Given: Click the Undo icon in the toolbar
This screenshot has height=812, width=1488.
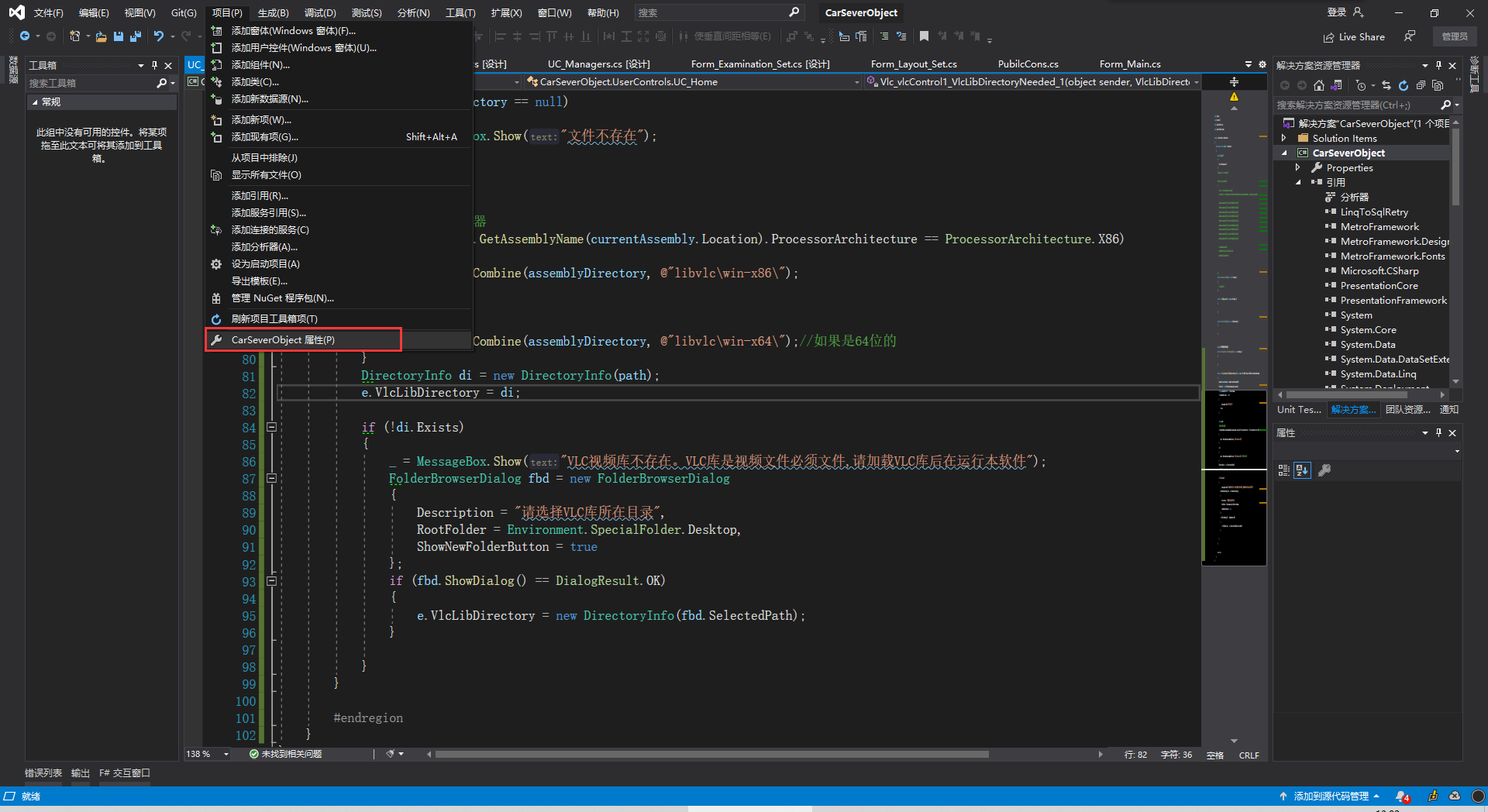Looking at the screenshot, I should point(159,36).
